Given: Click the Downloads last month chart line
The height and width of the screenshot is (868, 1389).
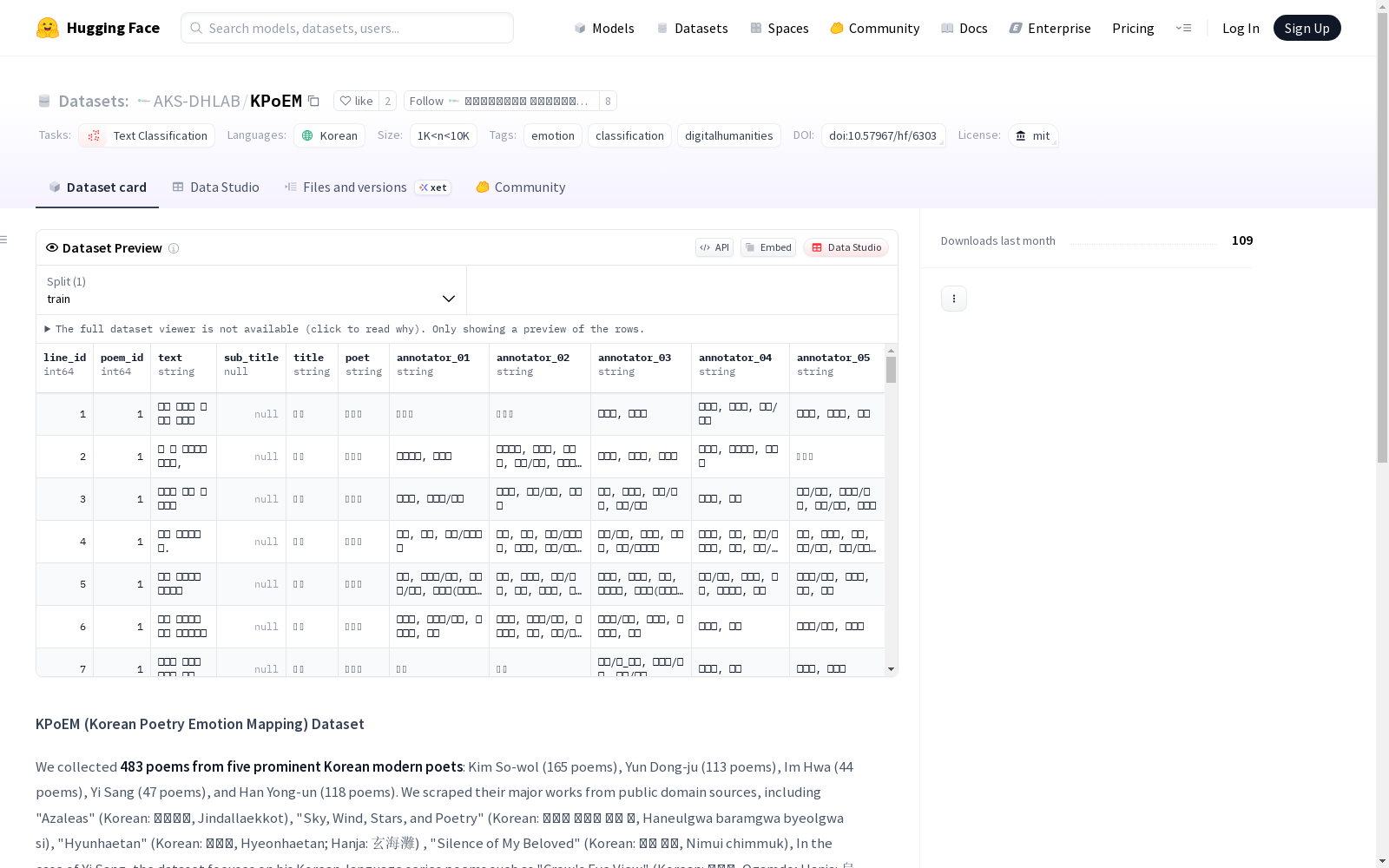Looking at the screenshot, I should 1144,244.
